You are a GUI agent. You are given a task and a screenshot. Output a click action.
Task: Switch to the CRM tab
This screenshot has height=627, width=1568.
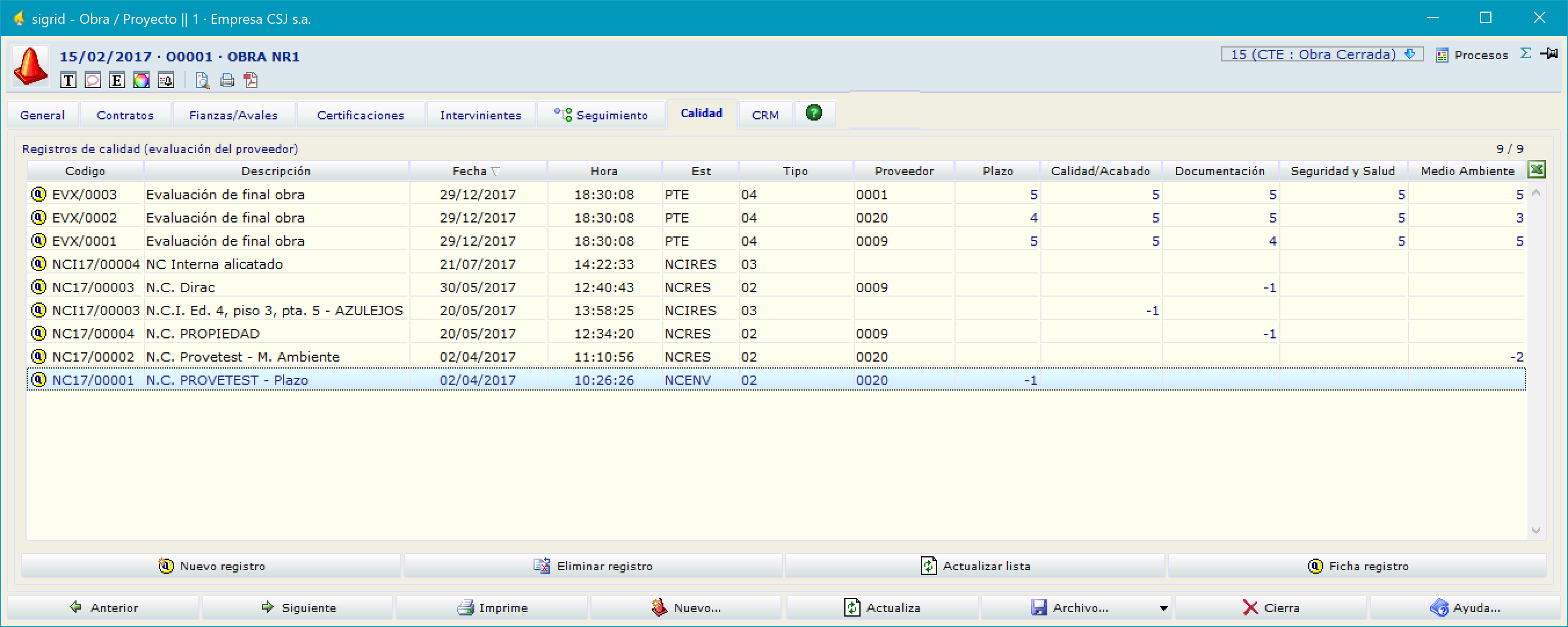765,115
